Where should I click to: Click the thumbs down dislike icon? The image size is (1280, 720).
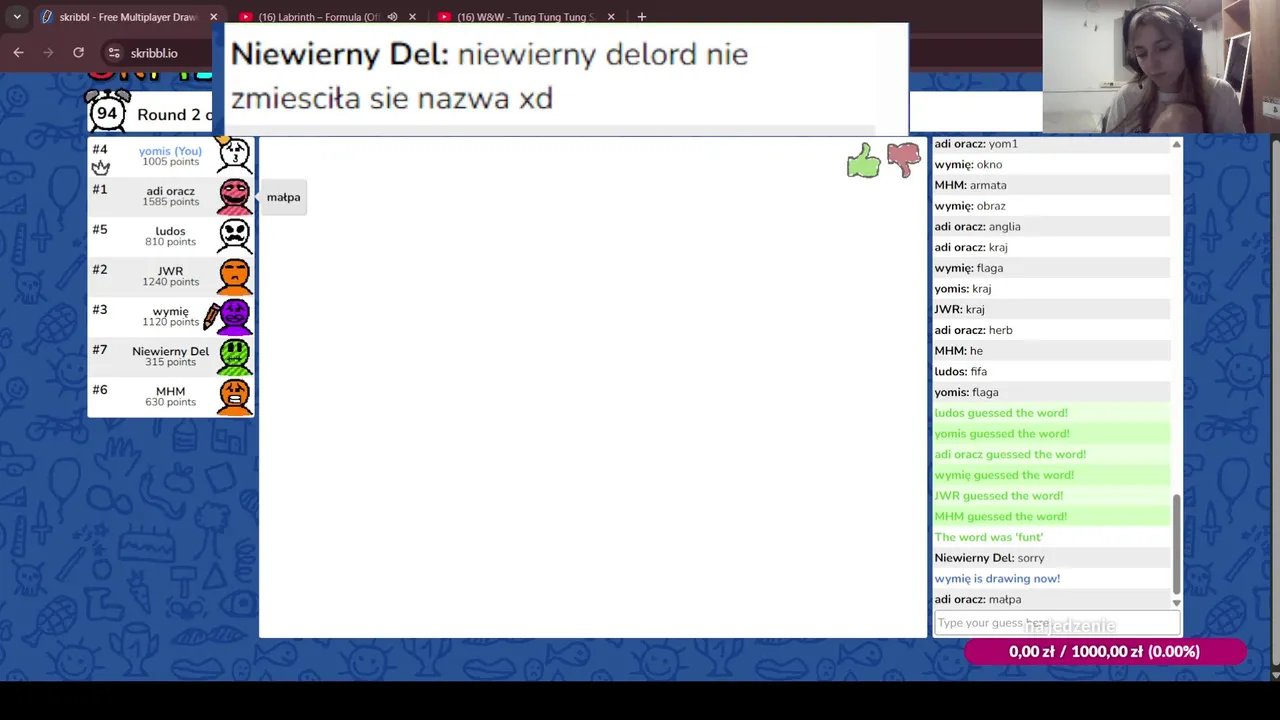(x=903, y=160)
